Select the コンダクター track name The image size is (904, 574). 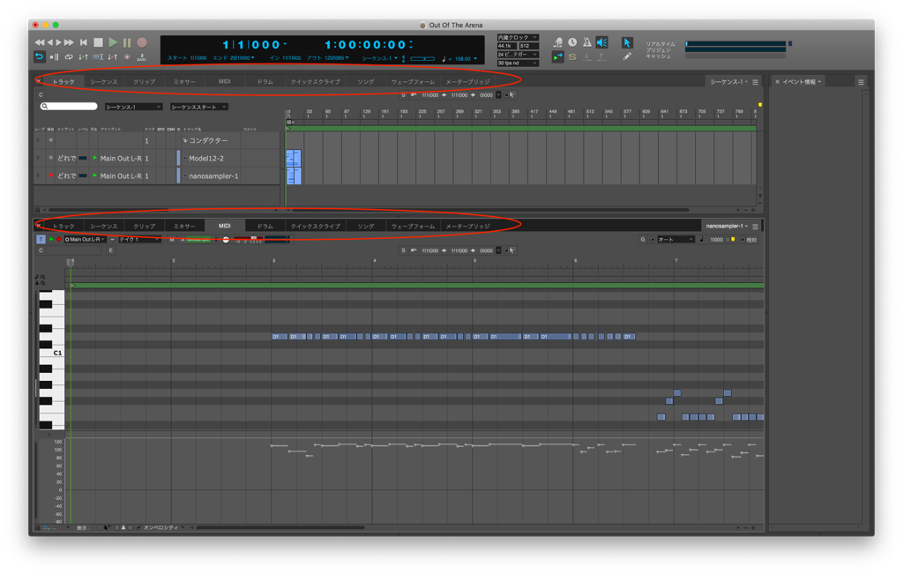(208, 141)
